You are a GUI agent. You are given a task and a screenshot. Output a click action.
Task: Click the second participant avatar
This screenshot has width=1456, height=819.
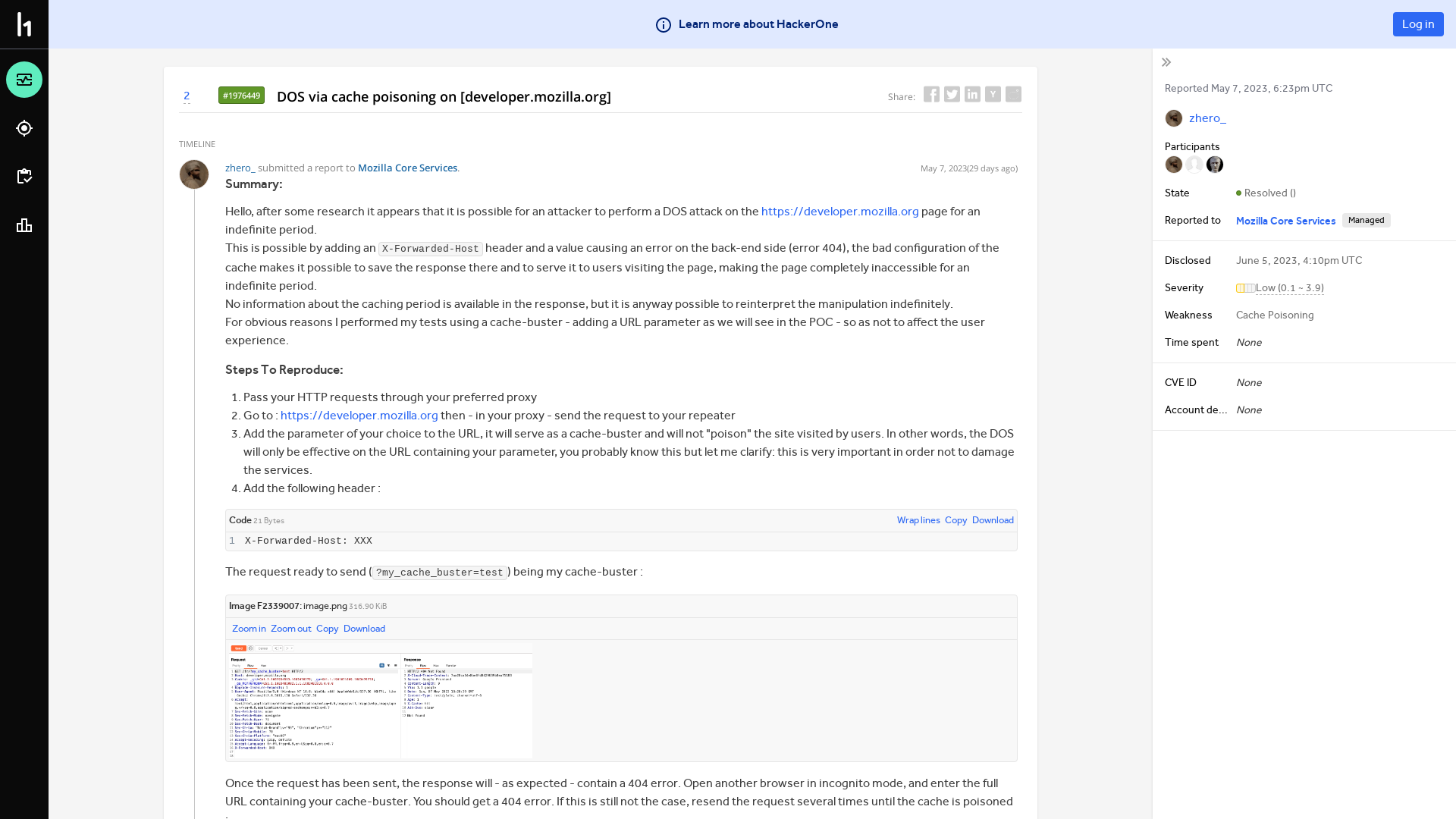tap(1194, 165)
